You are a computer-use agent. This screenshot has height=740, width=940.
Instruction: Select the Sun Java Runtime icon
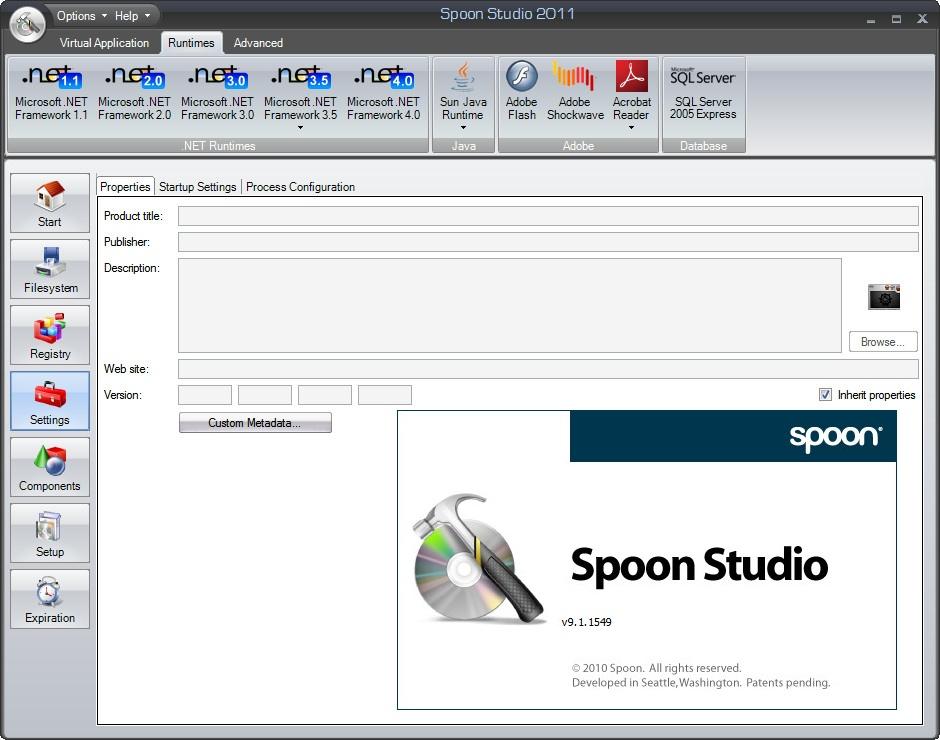463,77
